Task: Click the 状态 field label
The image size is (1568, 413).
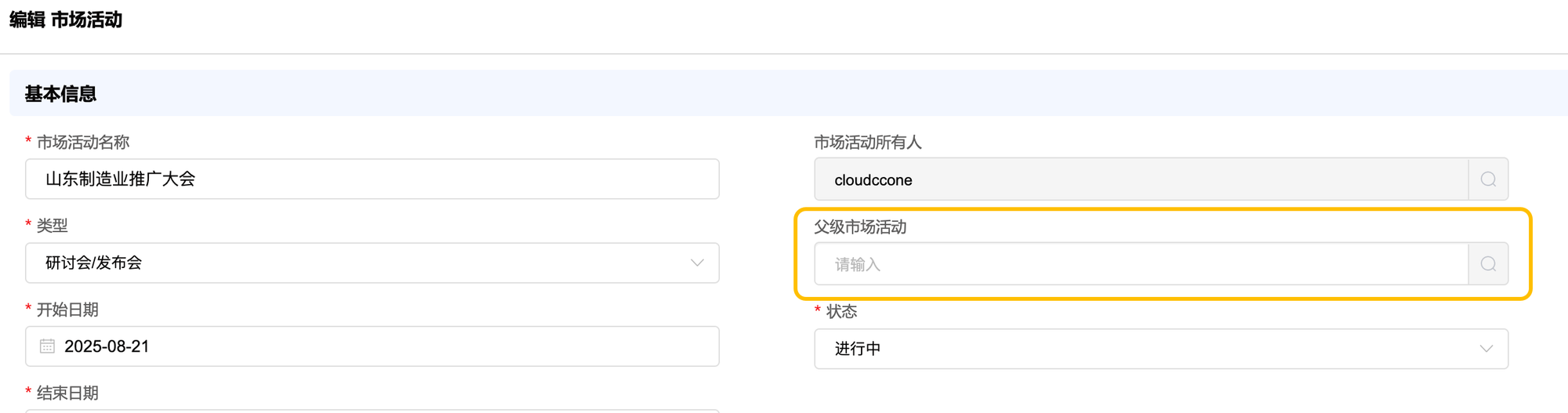Action: (841, 311)
